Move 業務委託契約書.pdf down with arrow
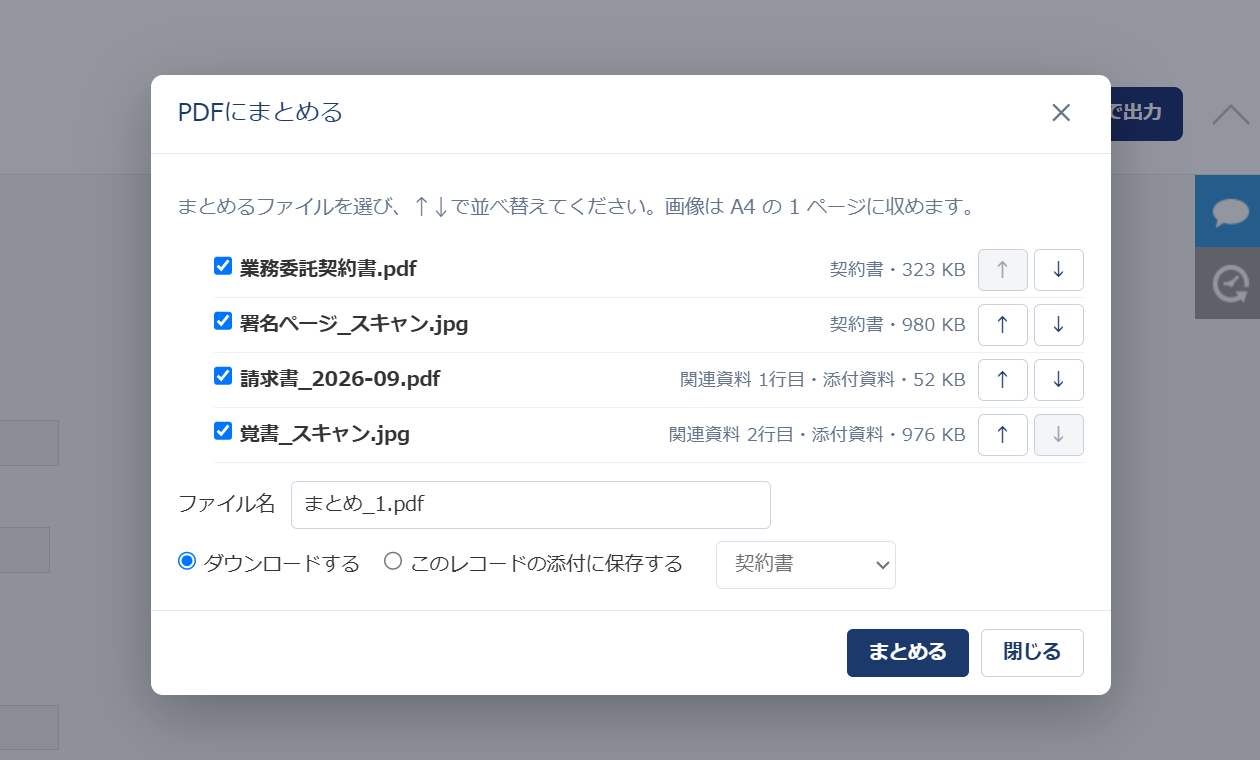 [x=1059, y=270]
